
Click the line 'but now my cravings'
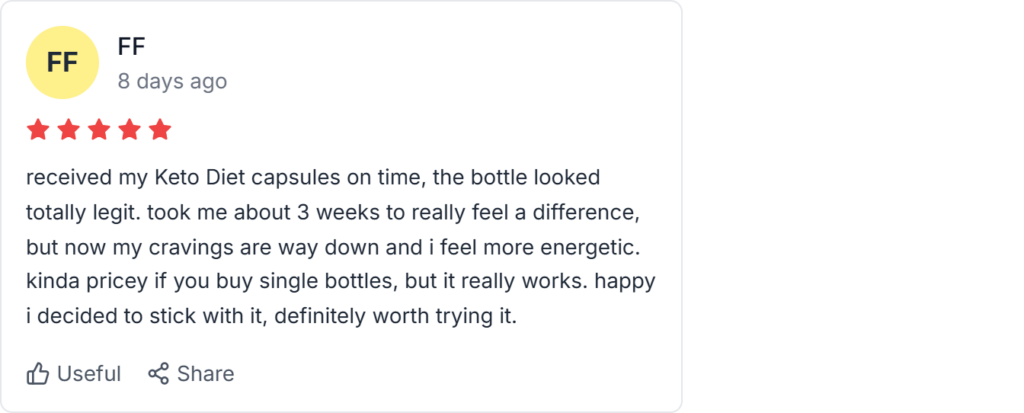point(340,247)
